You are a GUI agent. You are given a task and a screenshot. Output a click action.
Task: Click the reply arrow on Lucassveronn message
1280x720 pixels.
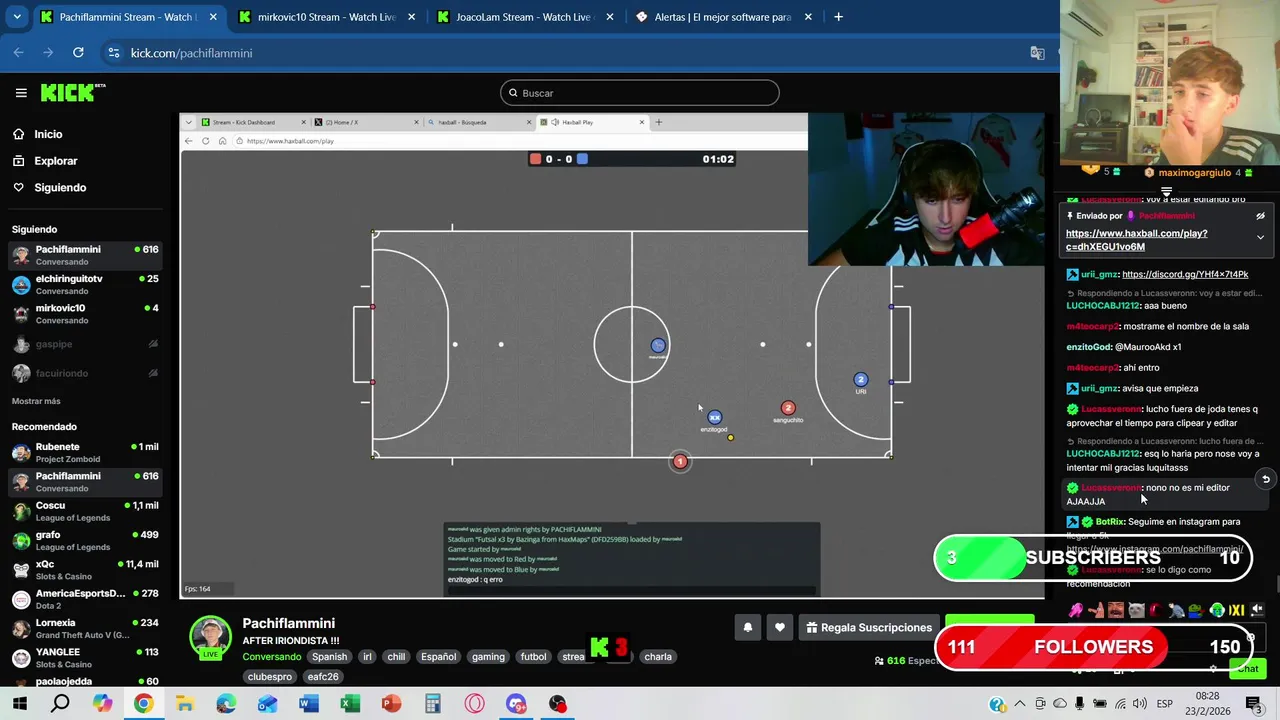click(1265, 479)
